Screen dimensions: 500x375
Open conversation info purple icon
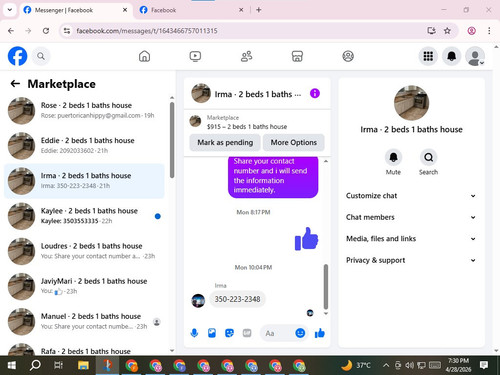click(x=315, y=94)
